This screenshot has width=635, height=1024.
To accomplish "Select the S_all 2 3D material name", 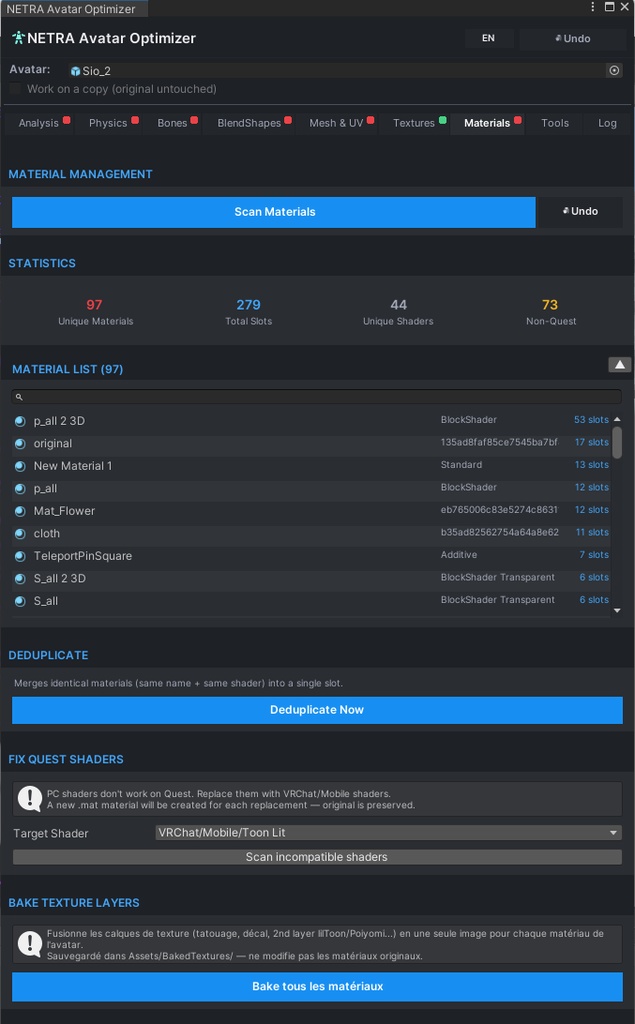I will click(59, 578).
